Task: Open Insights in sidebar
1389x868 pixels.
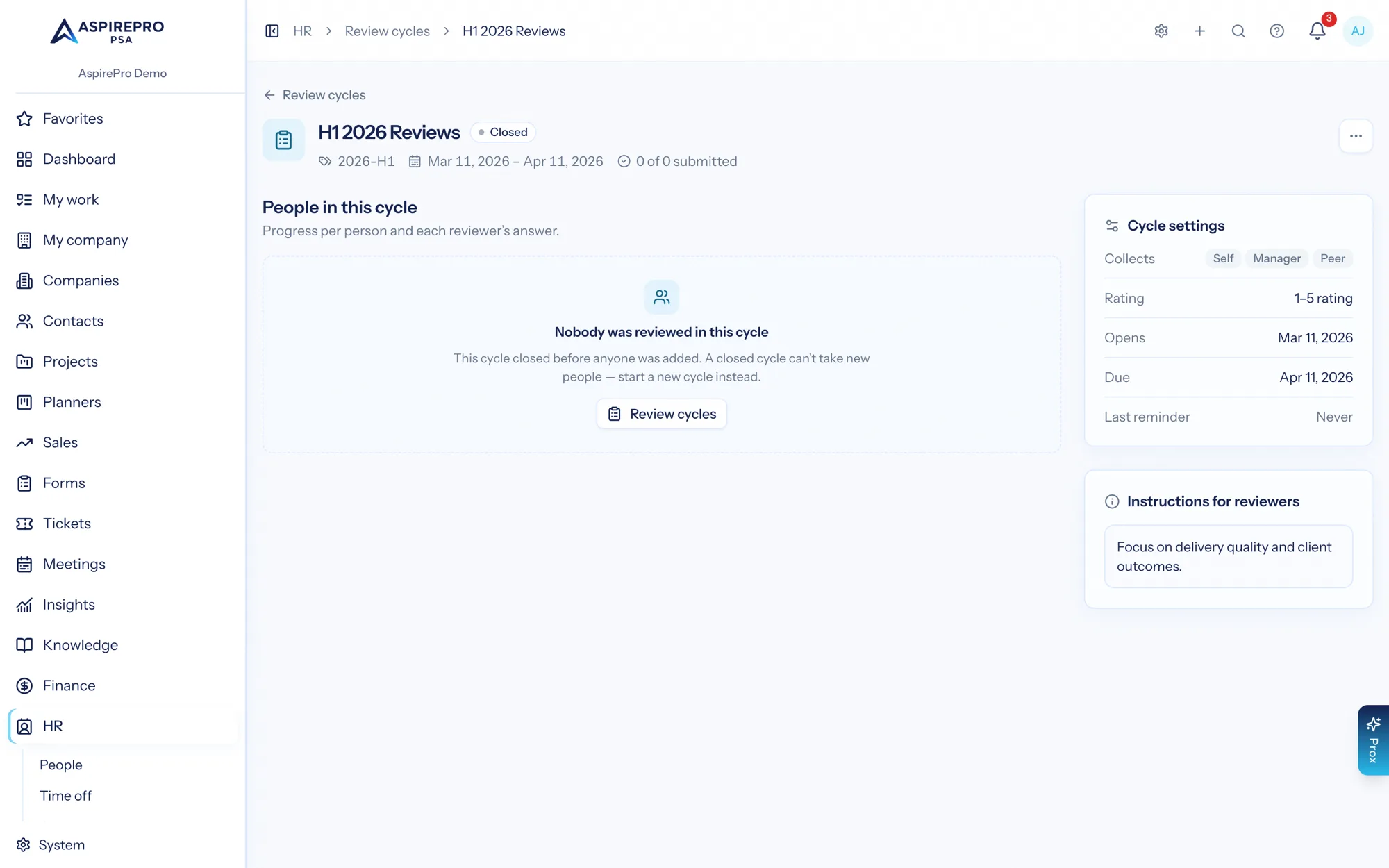Action: [x=122, y=605]
